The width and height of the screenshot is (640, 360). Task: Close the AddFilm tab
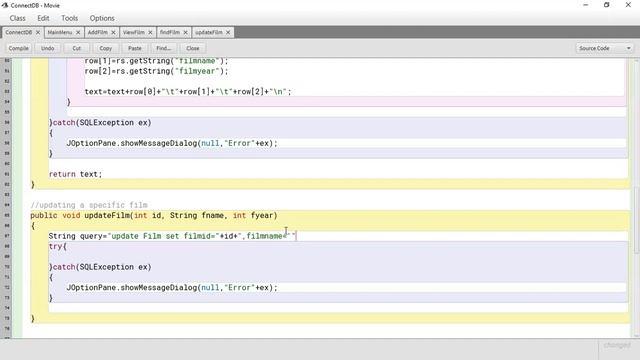[113, 32]
